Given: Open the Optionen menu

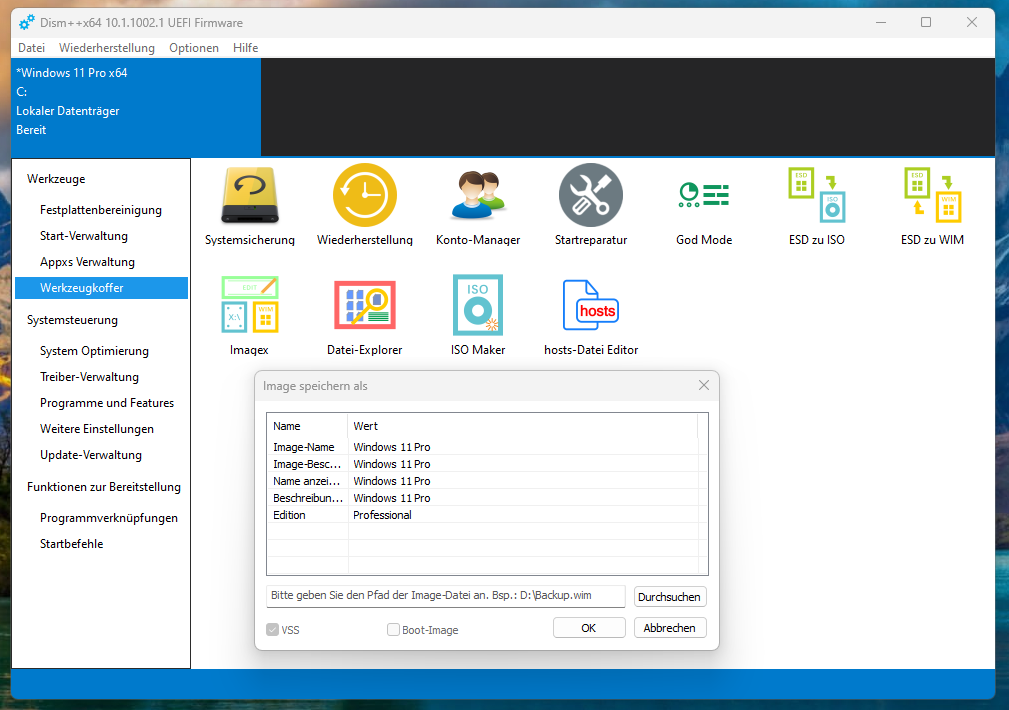Looking at the screenshot, I should point(194,48).
